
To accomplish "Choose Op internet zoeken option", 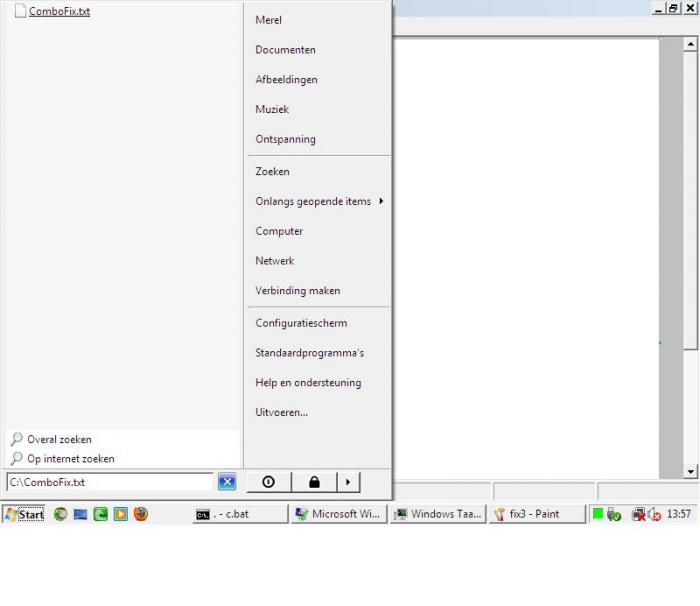I will tap(63, 459).
